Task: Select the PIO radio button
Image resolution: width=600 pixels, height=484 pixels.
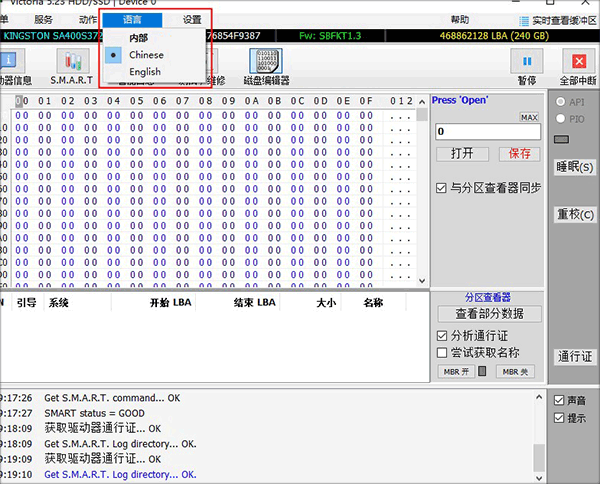Action: (561, 119)
